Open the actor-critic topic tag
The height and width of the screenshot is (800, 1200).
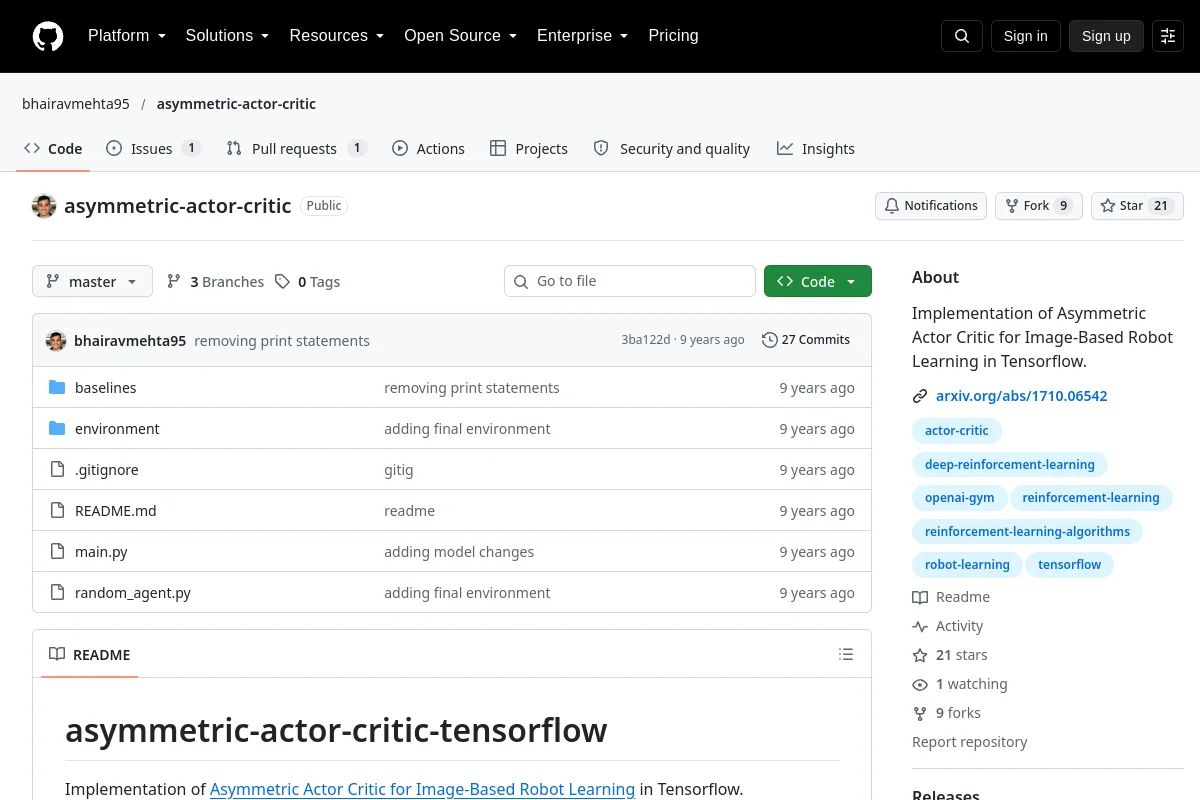(x=956, y=431)
